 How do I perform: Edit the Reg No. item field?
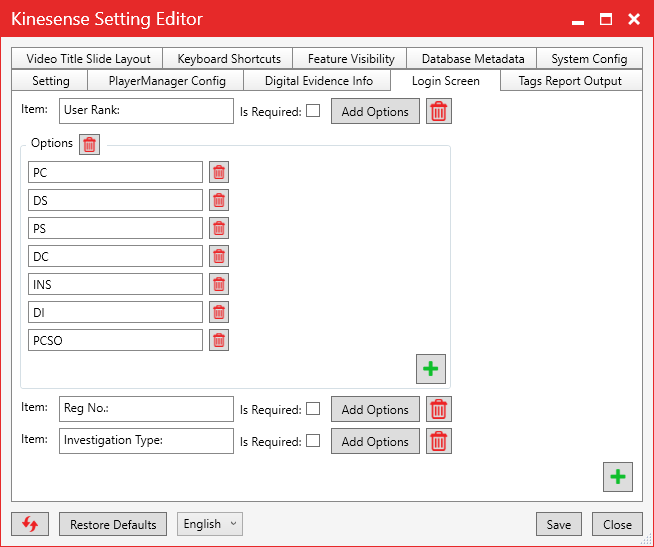coord(146,409)
